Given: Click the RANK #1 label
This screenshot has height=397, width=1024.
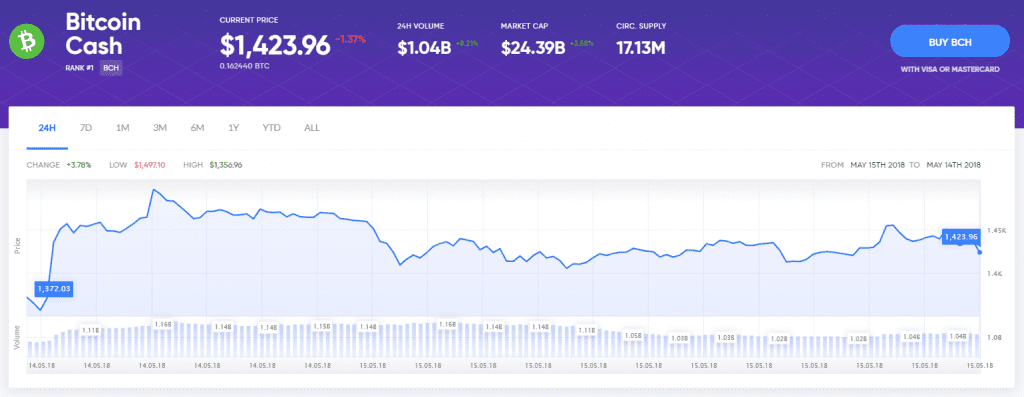Looking at the screenshot, I should coord(80,67).
